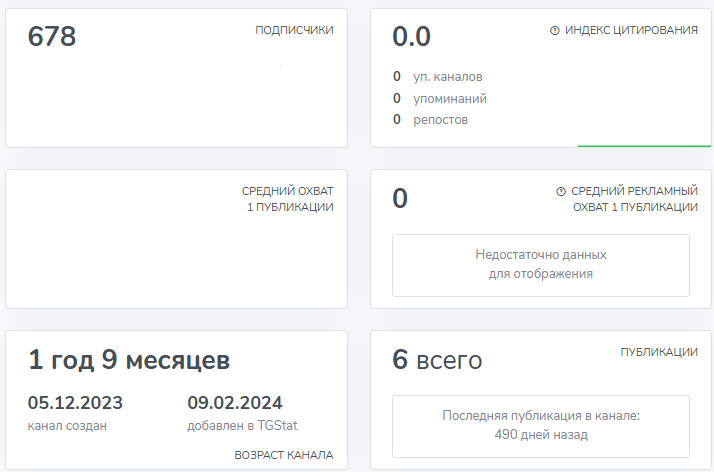This screenshot has width=714, height=472.
Task: Click the 'Последняя публикация в канале' box
Action: [541, 426]
